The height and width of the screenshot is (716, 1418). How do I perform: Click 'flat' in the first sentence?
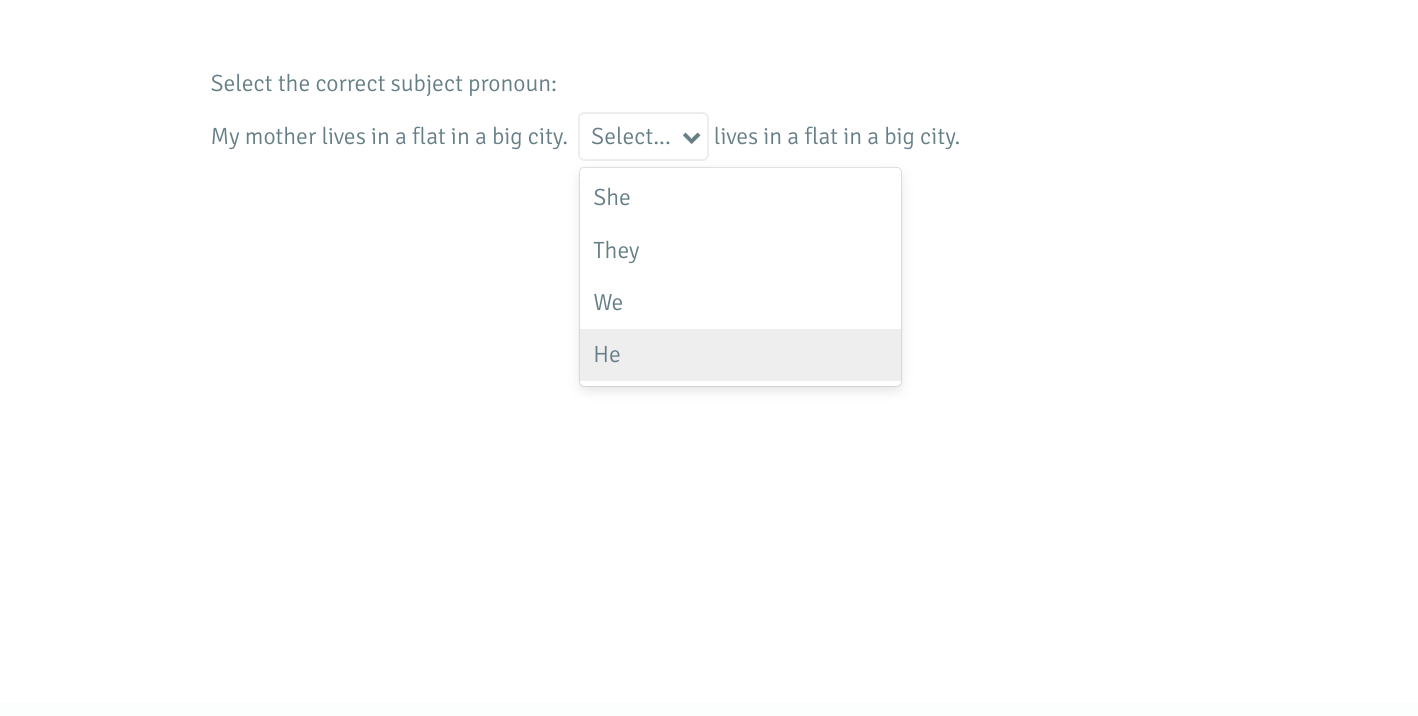428,137
